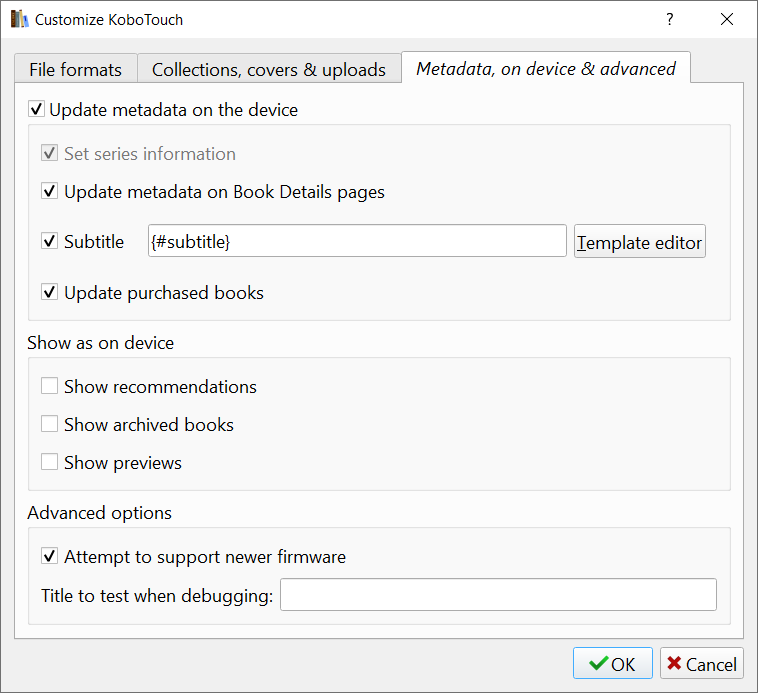Switch to the File formats tab
The width and height of the screenshot is (758, 693).
(x=75, y=70)
